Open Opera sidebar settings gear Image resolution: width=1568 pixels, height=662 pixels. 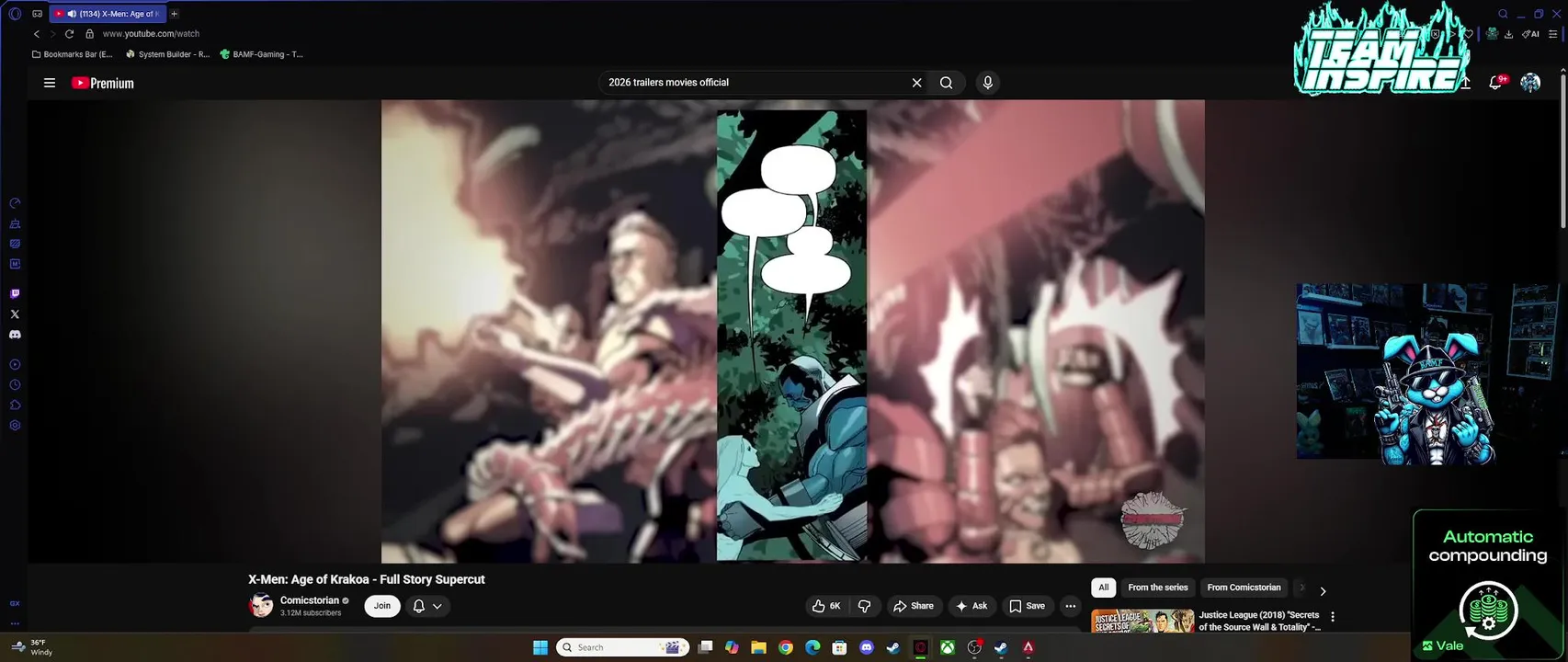15,426
